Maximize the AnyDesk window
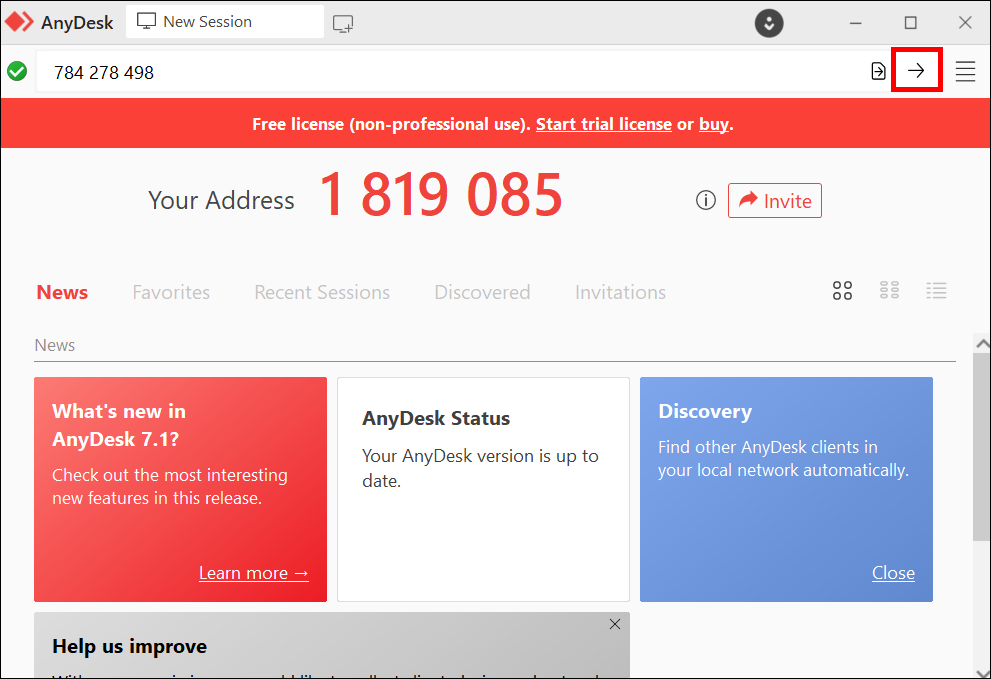This screenshot has width=991, height=679. click(x=910, y=23)
